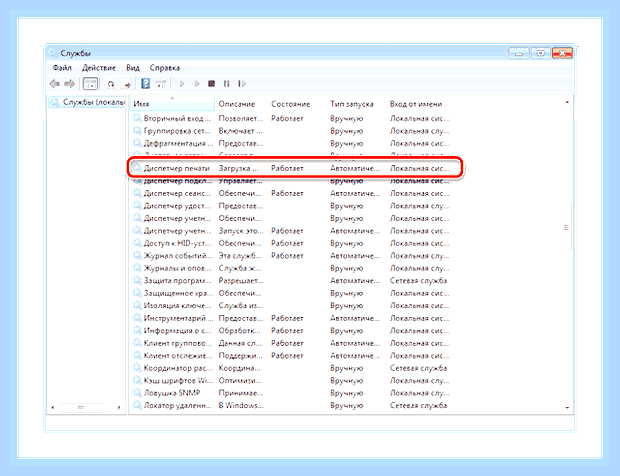Select the Дефрагментация service name
620x476 pixels.
(x=178, y=143)
